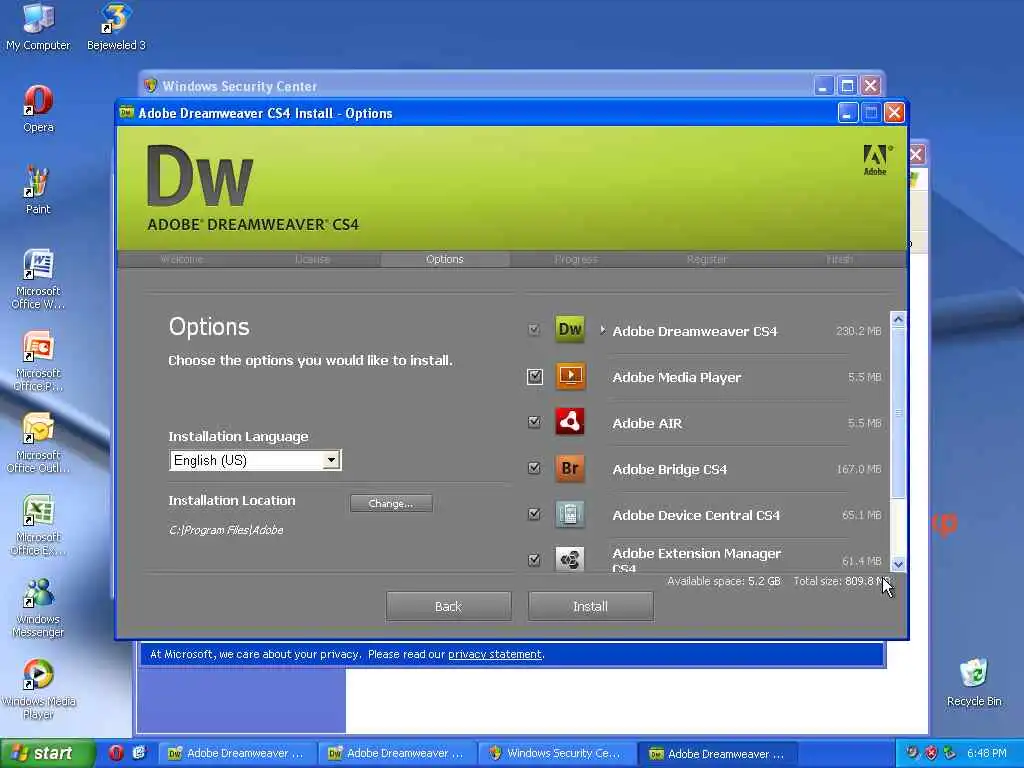
Task: Launch the Windows Media Player desktop icon
Action: tap(38, 689)
